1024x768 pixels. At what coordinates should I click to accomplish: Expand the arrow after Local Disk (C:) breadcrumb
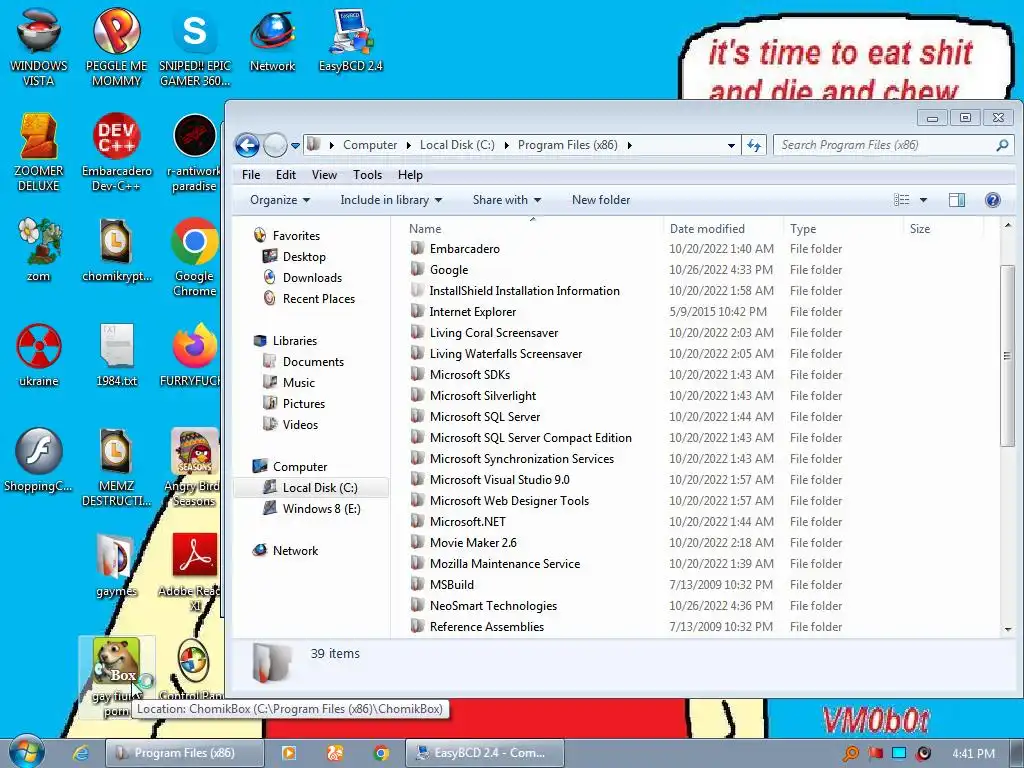[x=506, y=145]
